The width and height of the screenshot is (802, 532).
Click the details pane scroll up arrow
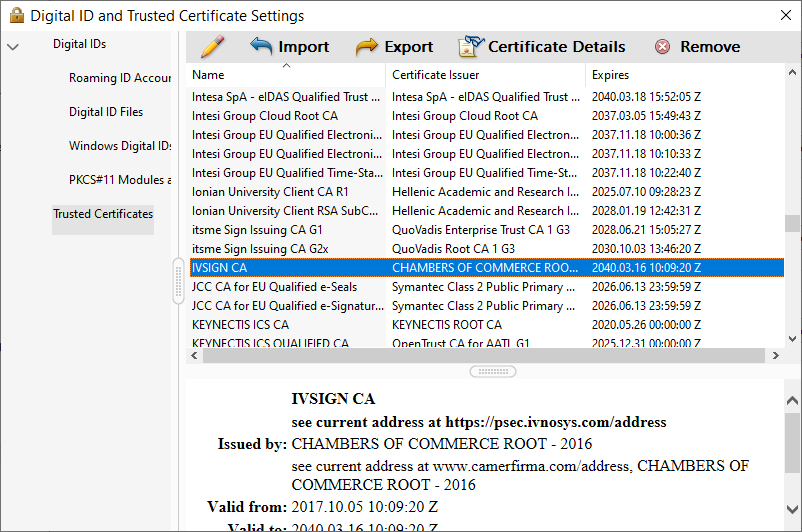tap(792, 401)
